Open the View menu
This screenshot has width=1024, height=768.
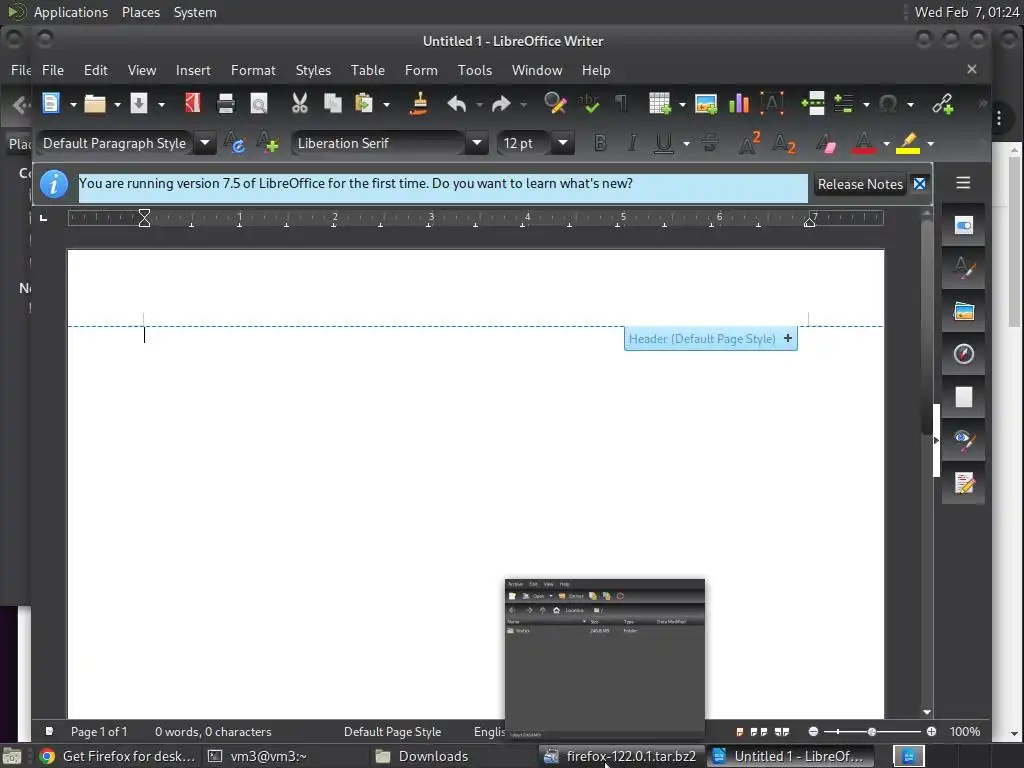tap(142, 70)
